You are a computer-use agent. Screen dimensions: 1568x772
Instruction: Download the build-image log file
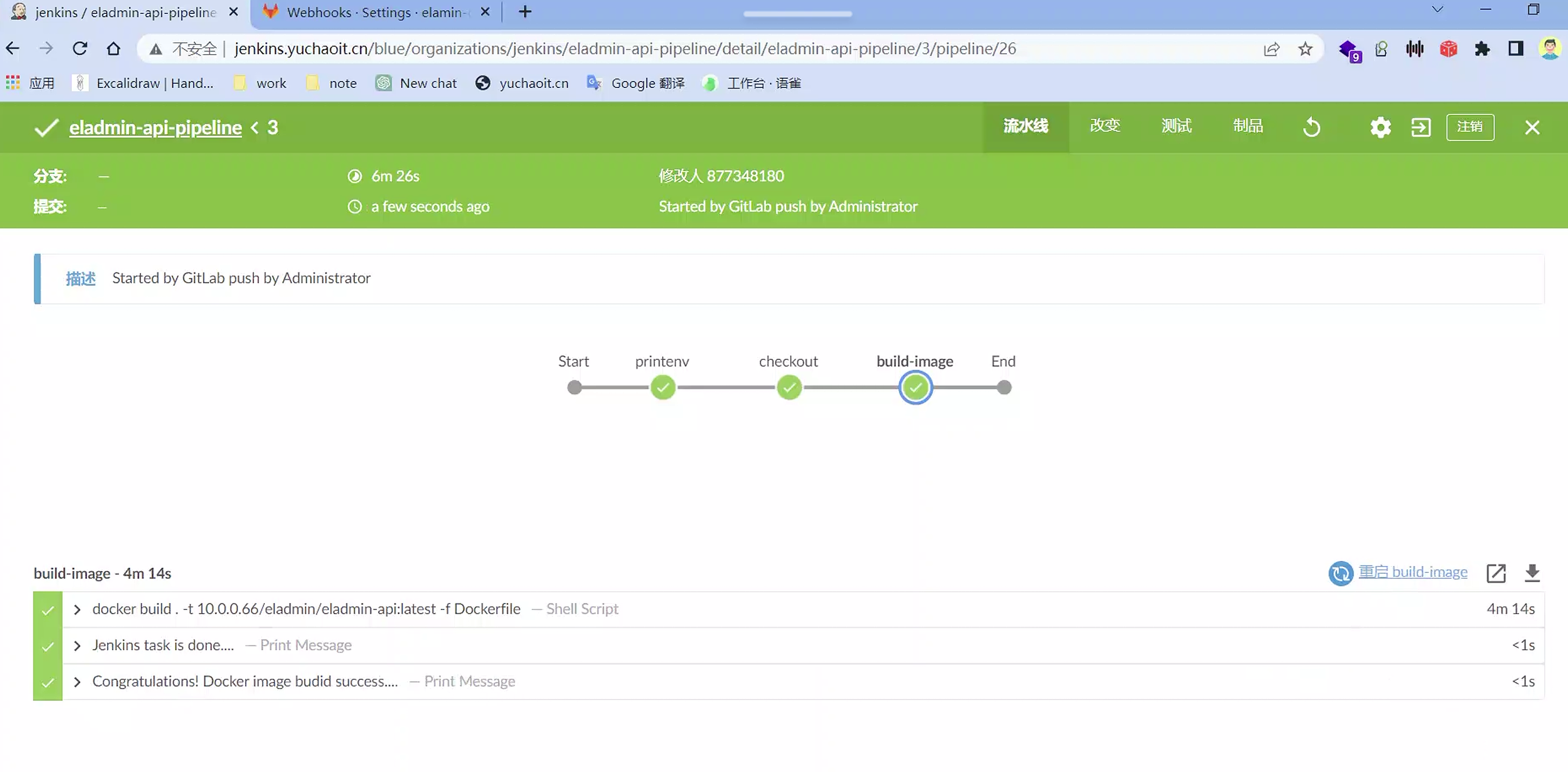(x=1532, y=573)
